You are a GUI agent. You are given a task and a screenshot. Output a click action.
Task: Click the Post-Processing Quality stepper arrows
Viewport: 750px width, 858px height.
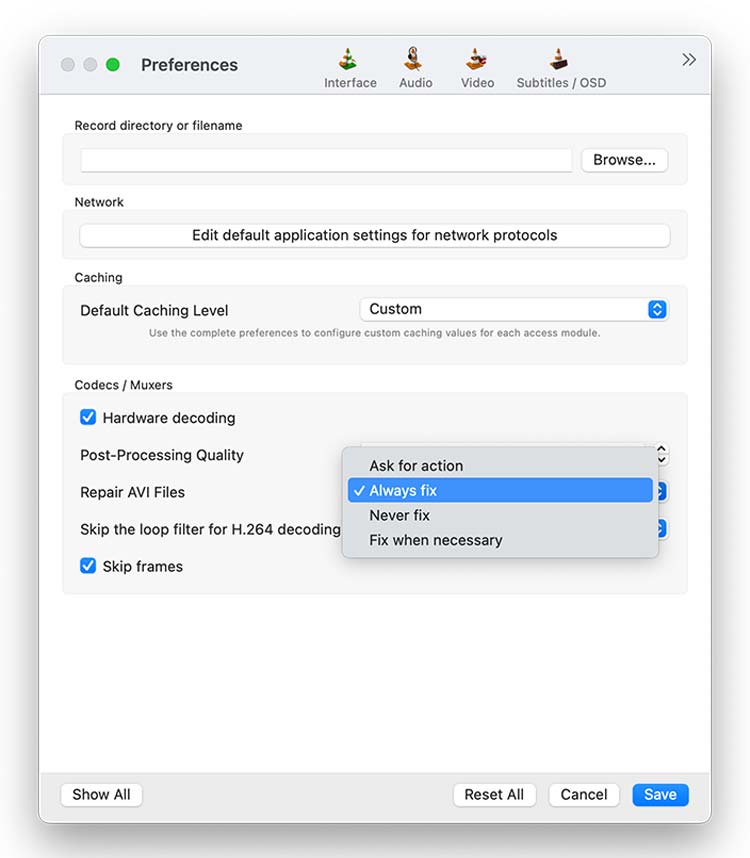(662, 455)
